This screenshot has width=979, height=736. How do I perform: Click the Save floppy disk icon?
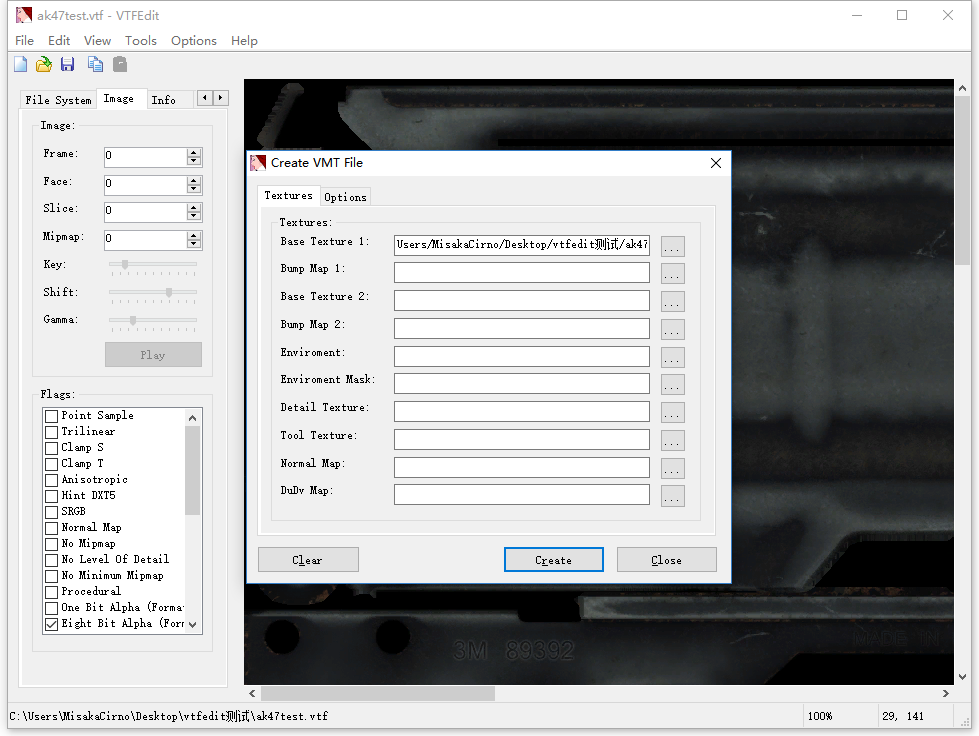pyautogui.click(x=67, y=64)
